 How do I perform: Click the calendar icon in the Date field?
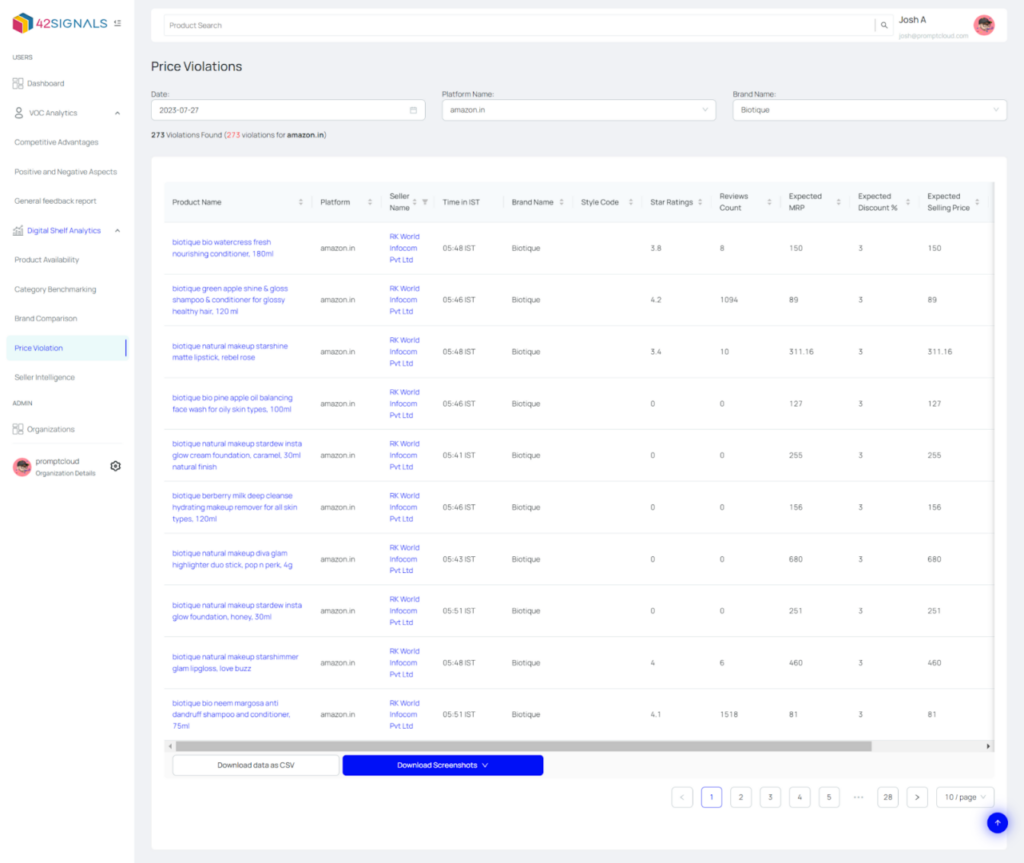(413, 110)
